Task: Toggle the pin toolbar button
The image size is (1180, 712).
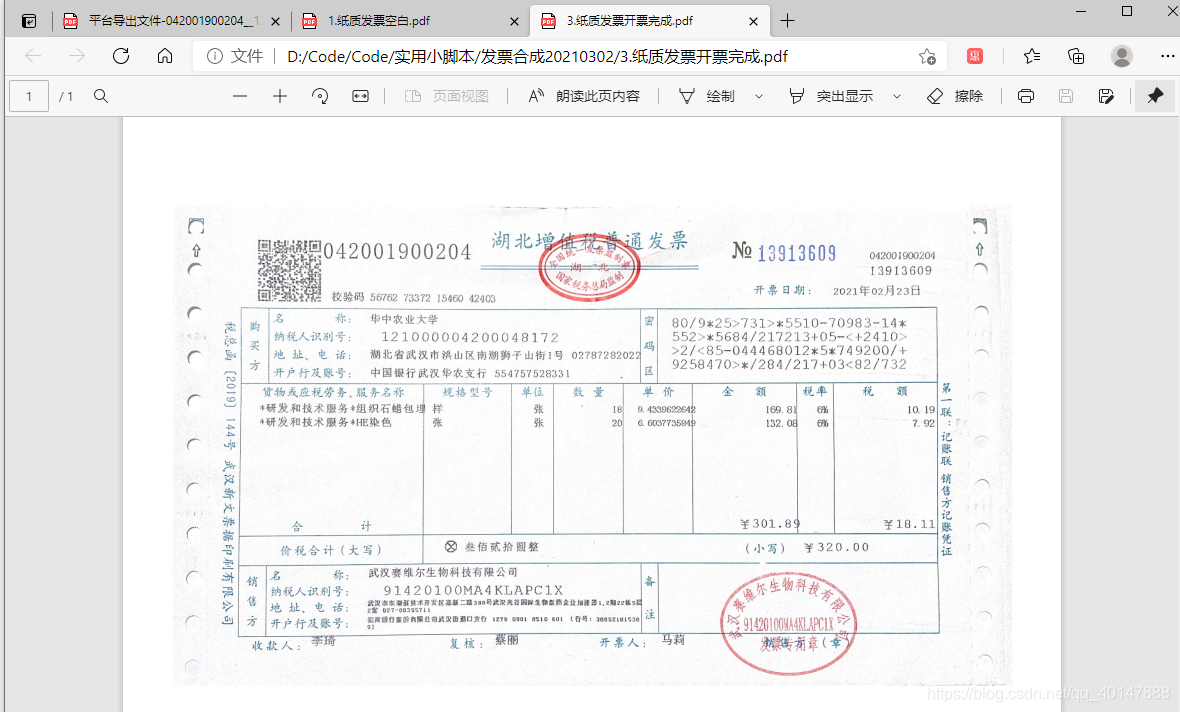Action: [1155, 96]
